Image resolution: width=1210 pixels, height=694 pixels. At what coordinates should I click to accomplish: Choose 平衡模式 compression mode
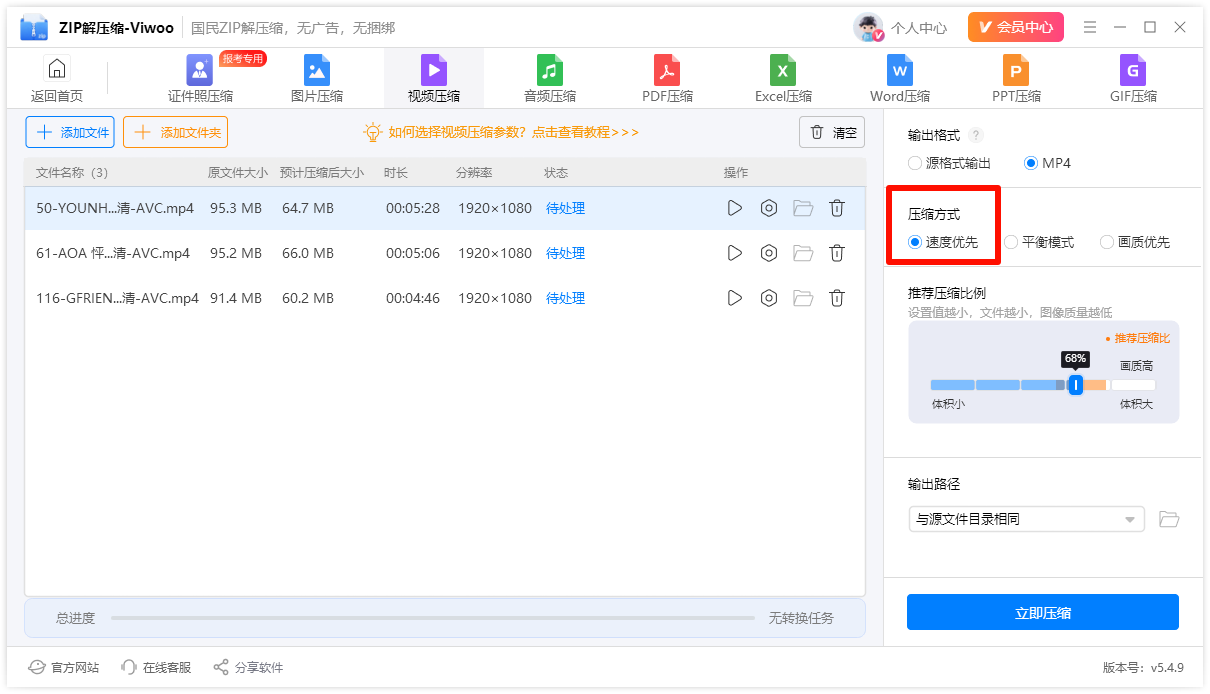pos(1039,242)
